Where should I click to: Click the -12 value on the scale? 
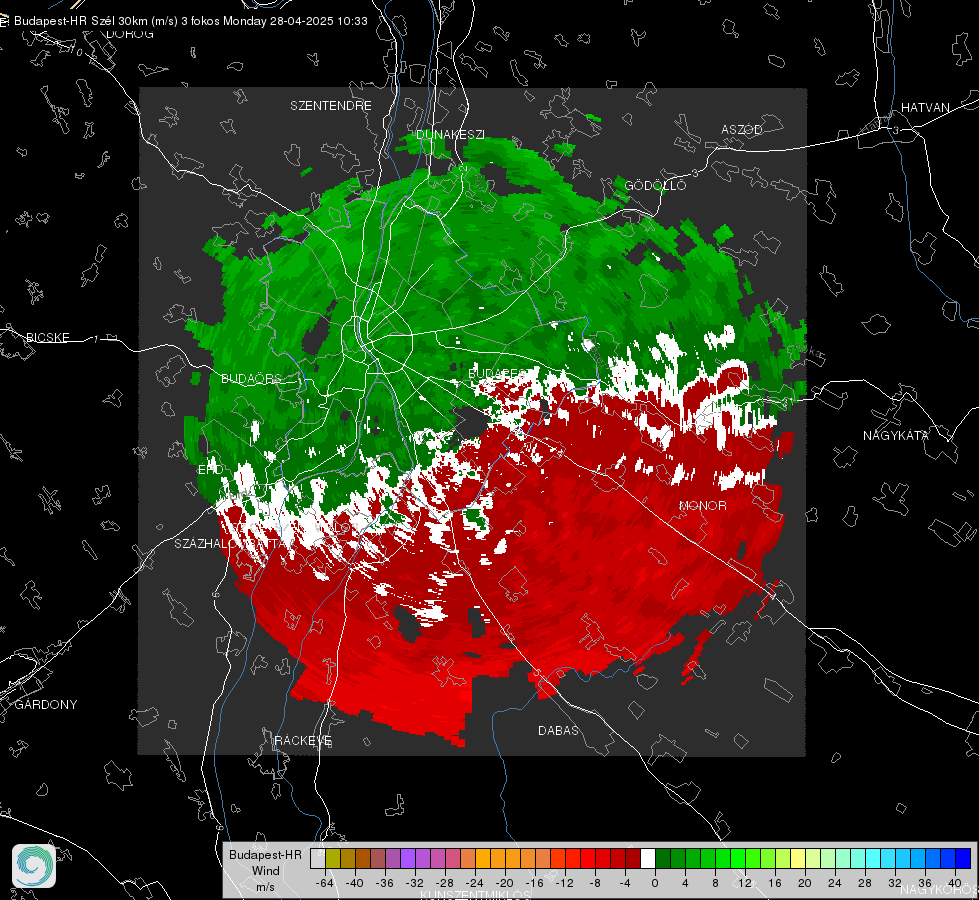tap(564, 883)
